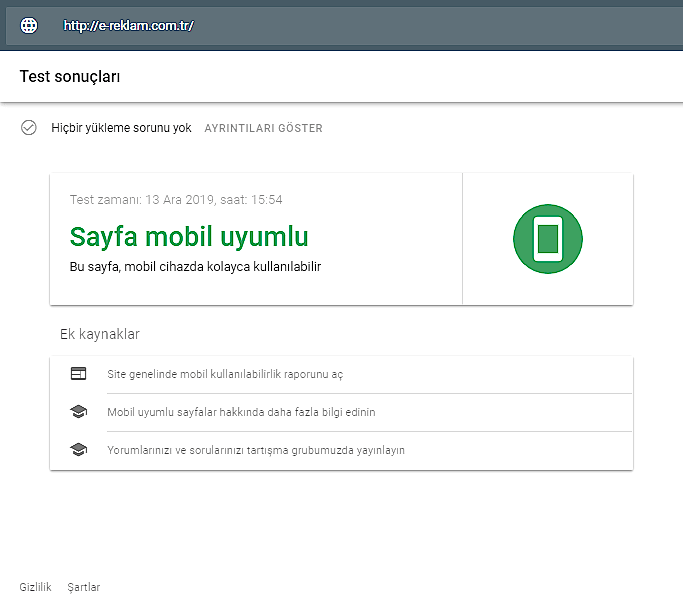Click graduation cap icon beside 'Yorumlarınızı ve sorularınızı'

coord(78,450)
